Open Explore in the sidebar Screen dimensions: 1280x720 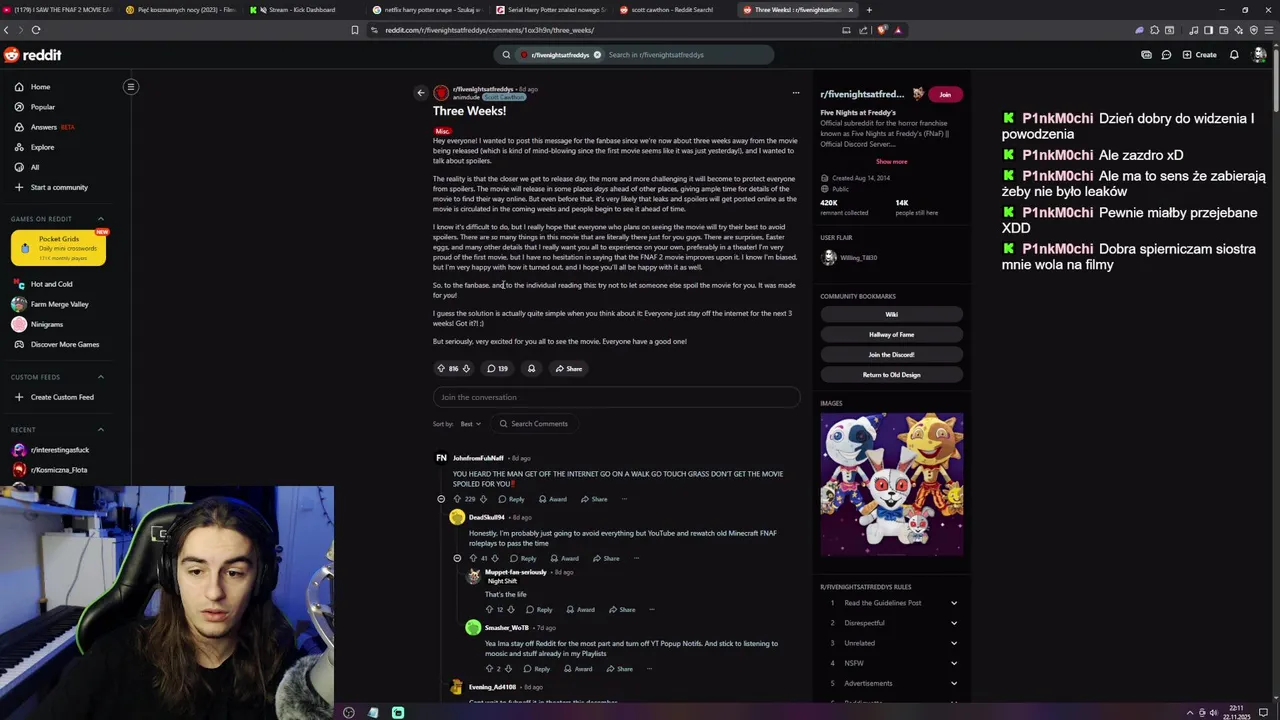coord(42,147)
